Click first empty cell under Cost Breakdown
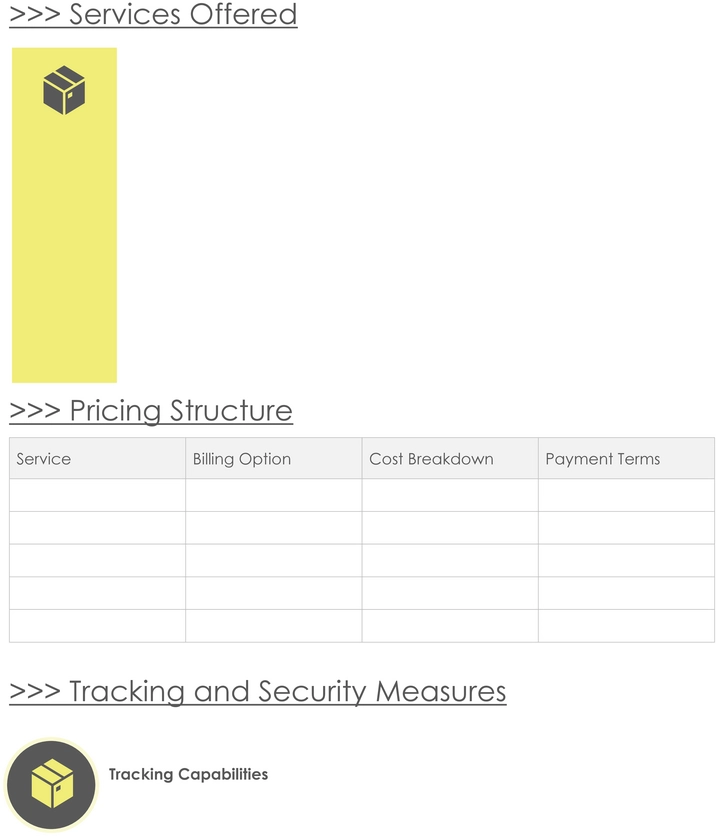Screen dimensions: 717x836 [x=450, y=495]
